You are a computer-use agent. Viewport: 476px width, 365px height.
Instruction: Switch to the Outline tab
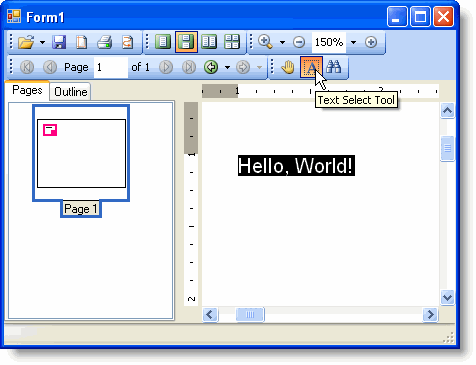pos(71,92)
